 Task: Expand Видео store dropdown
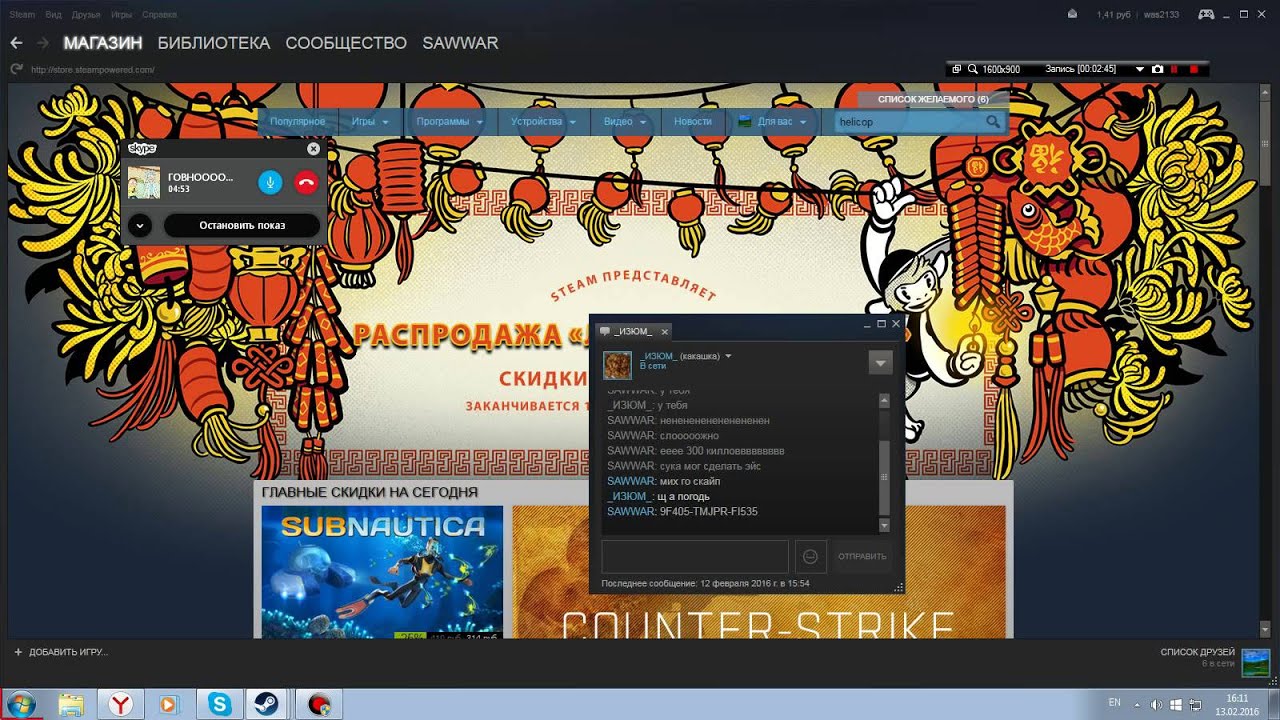[625, 122]
